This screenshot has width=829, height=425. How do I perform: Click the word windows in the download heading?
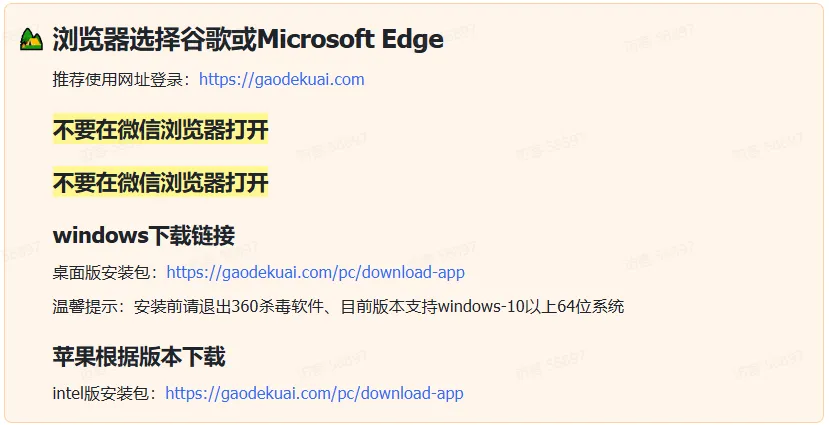(98, 236)
